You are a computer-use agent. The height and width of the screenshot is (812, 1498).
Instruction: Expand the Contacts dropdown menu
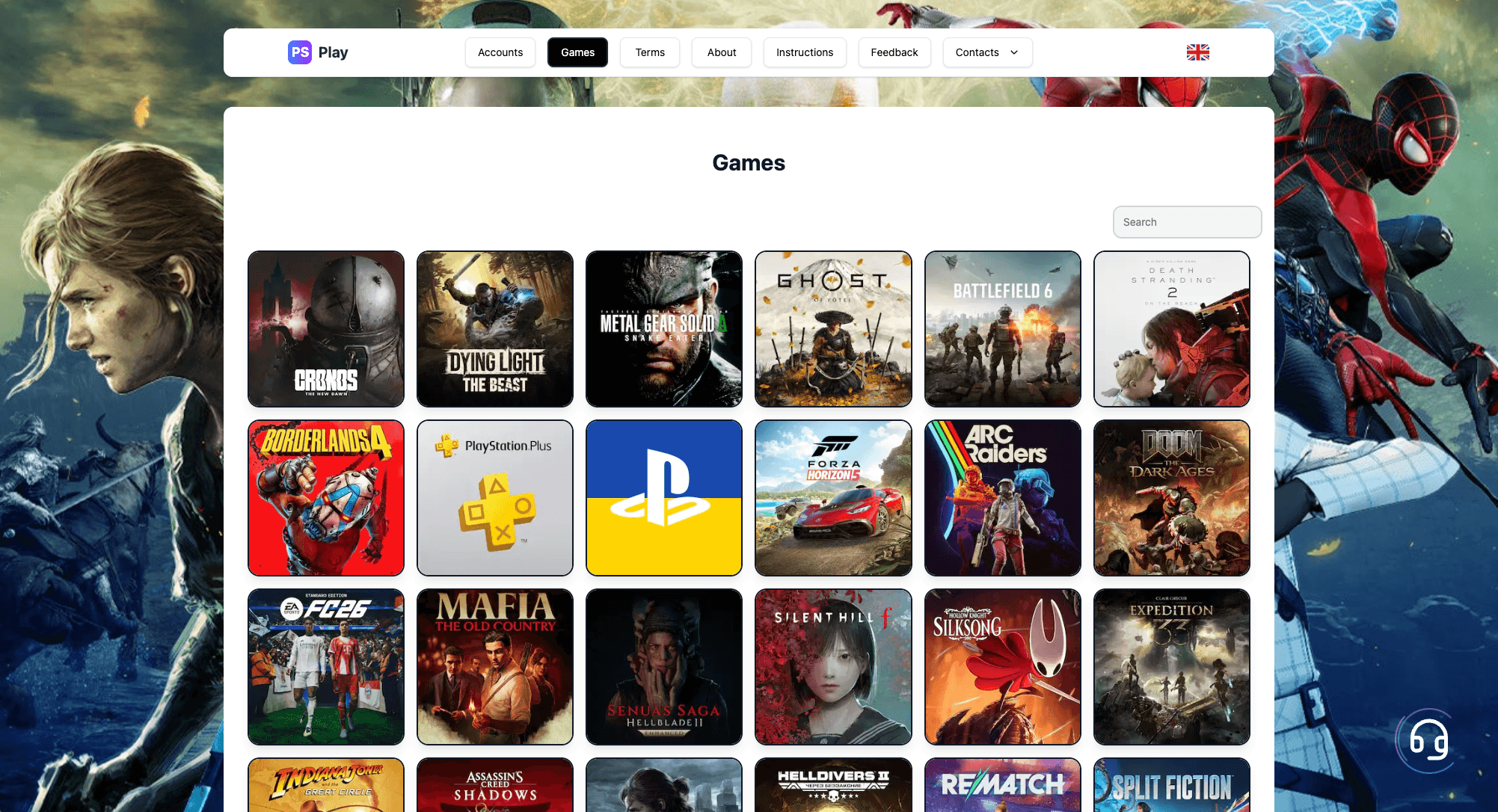pos(987,52)
